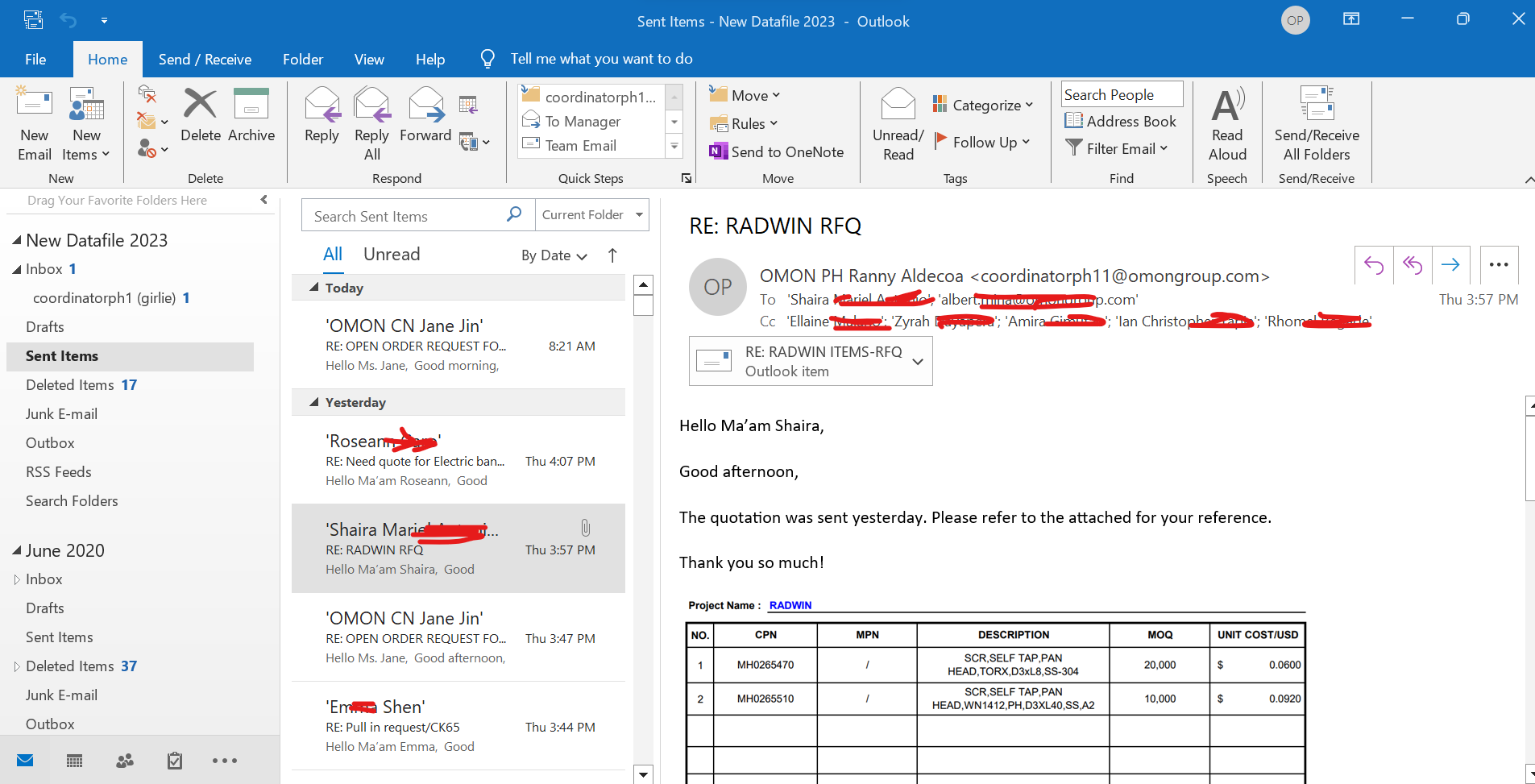This screenshot has height=784, width=1535.
Task: Select the Sent Items folder under New Datafile 2023
Action: pyautogui.click(x=130, y=356)
